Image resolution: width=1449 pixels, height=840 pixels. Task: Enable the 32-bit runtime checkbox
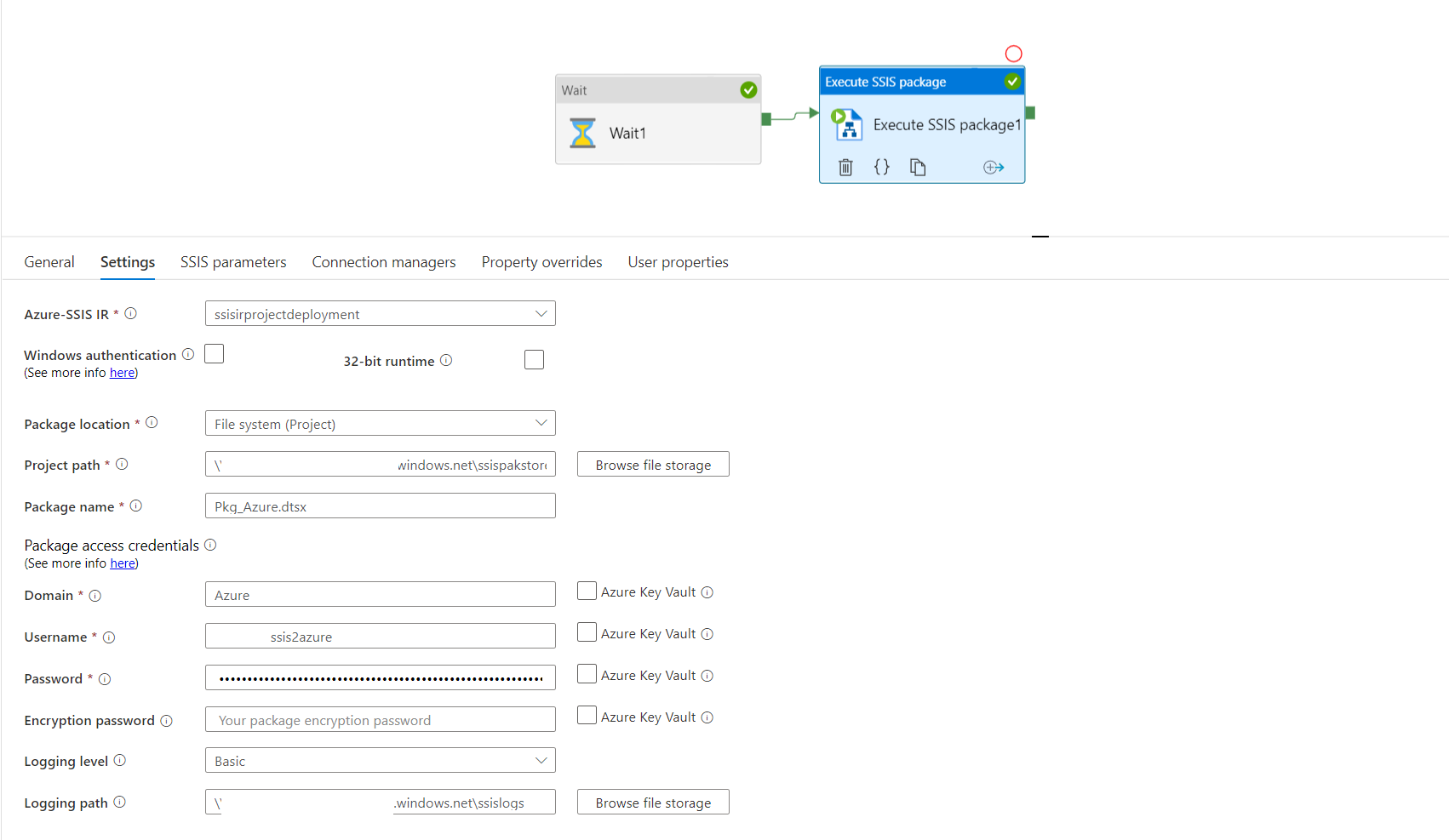pos(534,359)
